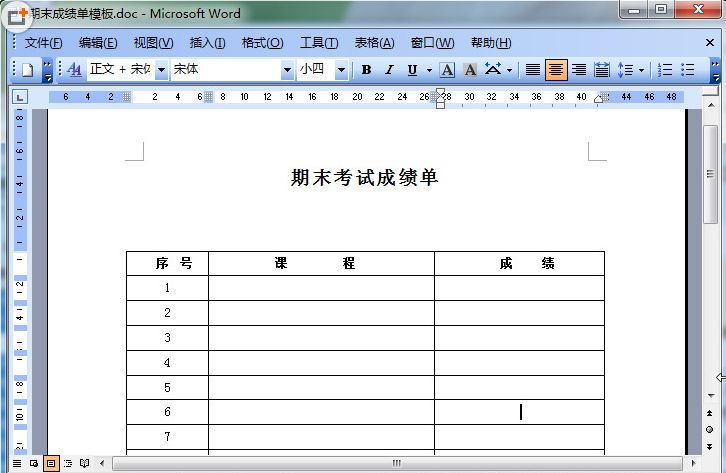This screenshot has width=726, height=473.
Task: Switch to Print Layout view
Action: point(51,463)
